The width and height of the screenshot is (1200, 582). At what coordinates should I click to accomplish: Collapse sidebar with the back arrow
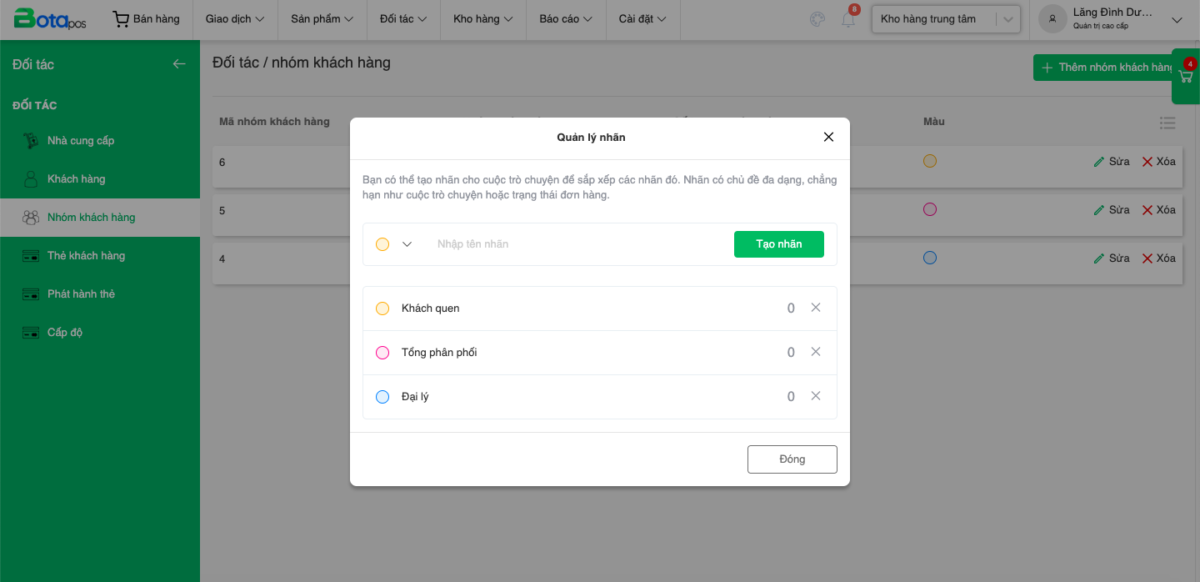[x=179, y=64]
